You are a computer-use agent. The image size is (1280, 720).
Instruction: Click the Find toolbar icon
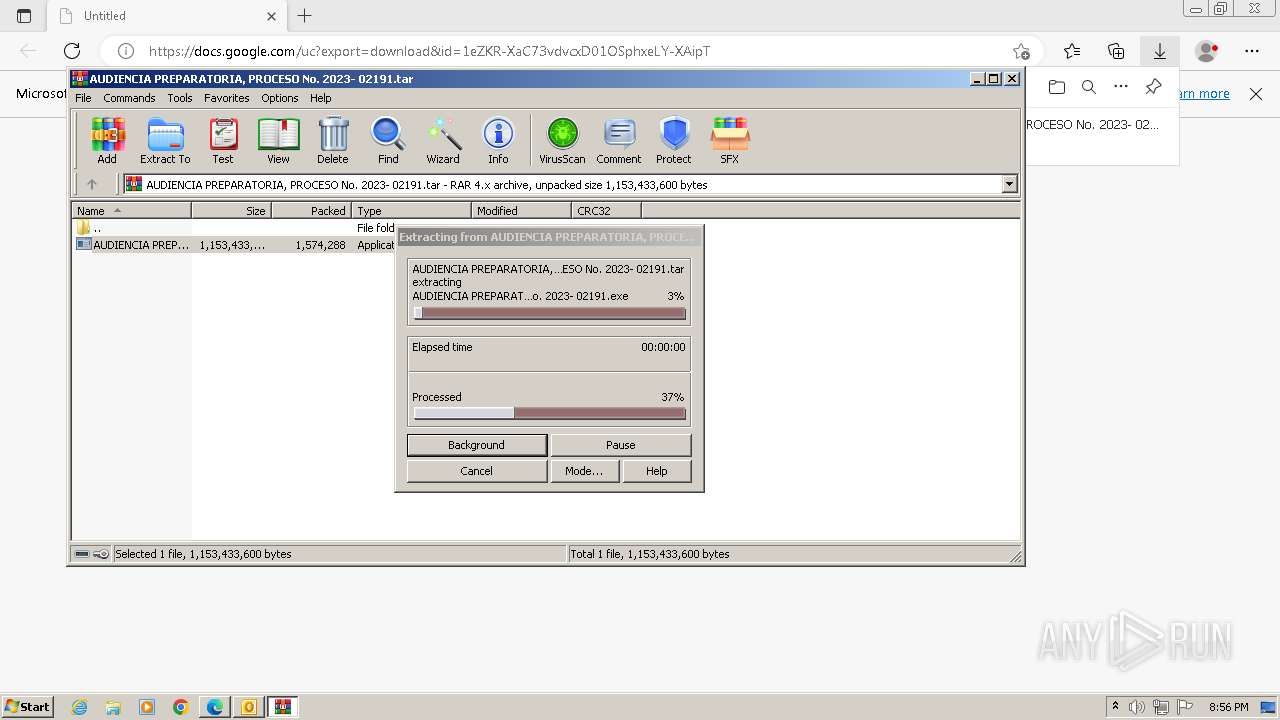click(x=388, y=140)
